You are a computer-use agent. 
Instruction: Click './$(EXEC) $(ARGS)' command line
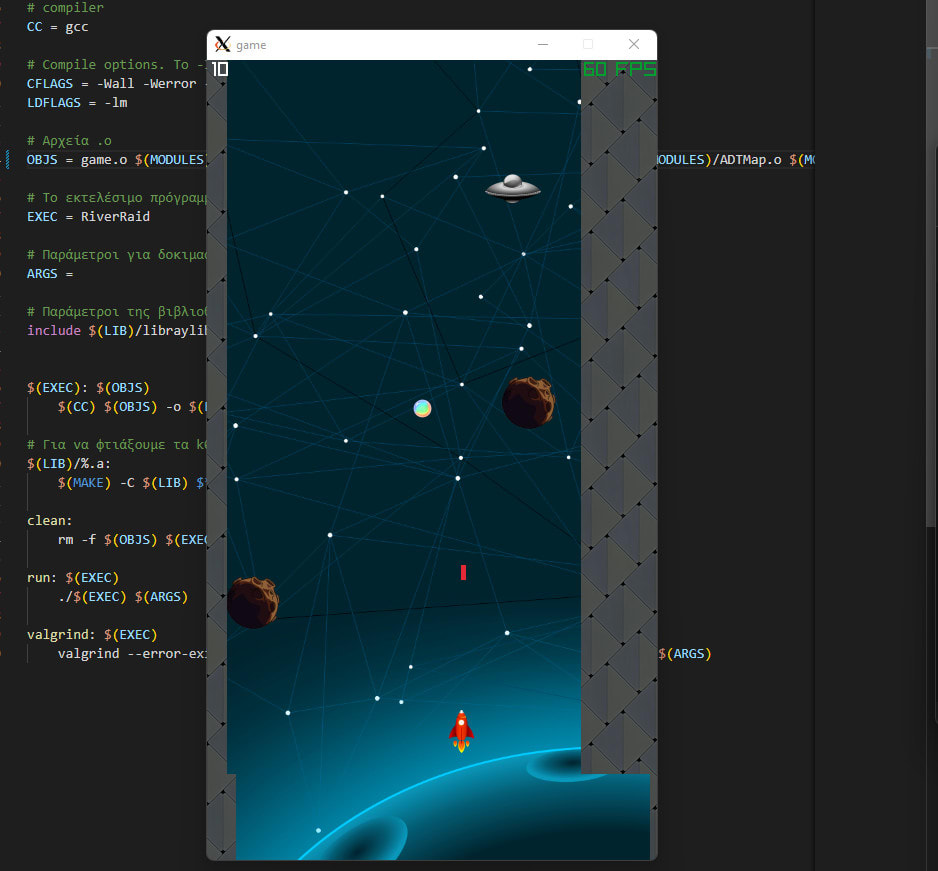tap(123, 596)
